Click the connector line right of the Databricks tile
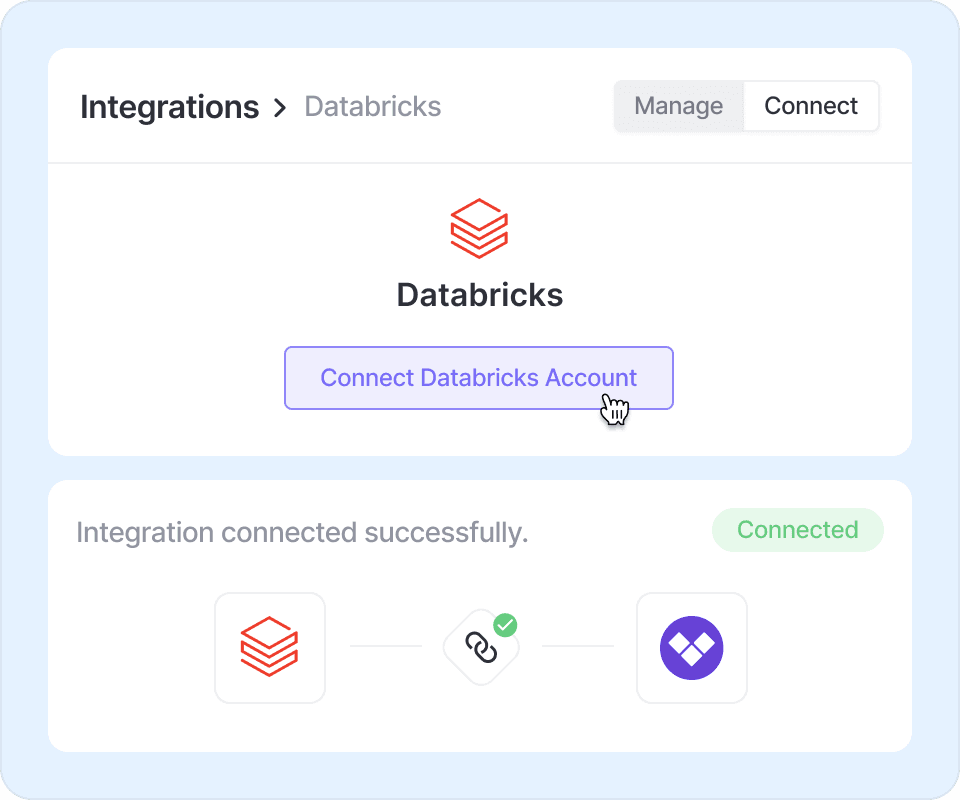960x800 pixels. (x=385, y=646)
